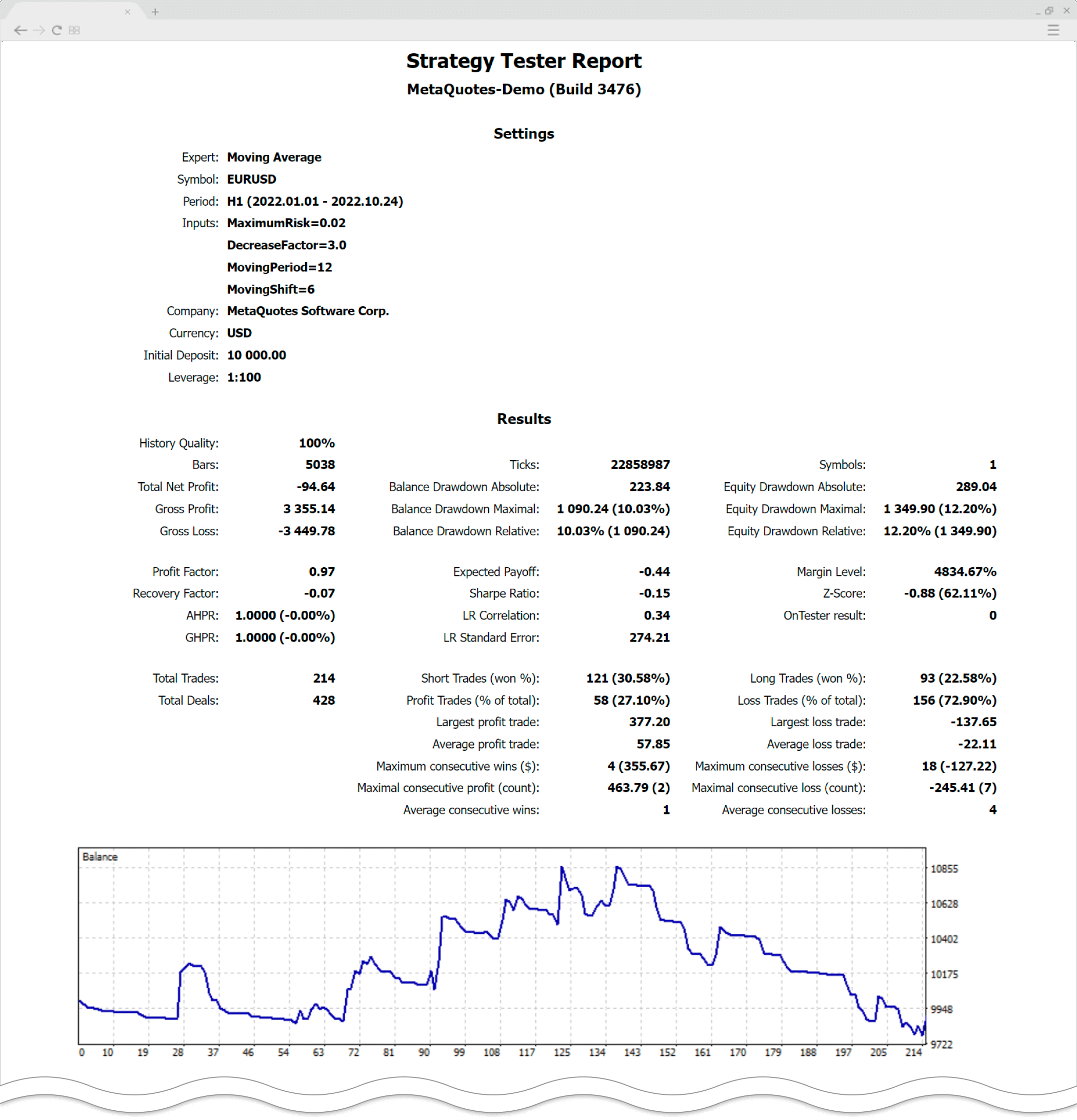This screenshot has height=1120, width=1077.
Task: Open a new browser tab with the plus icon
Action: tap(154, 11)
